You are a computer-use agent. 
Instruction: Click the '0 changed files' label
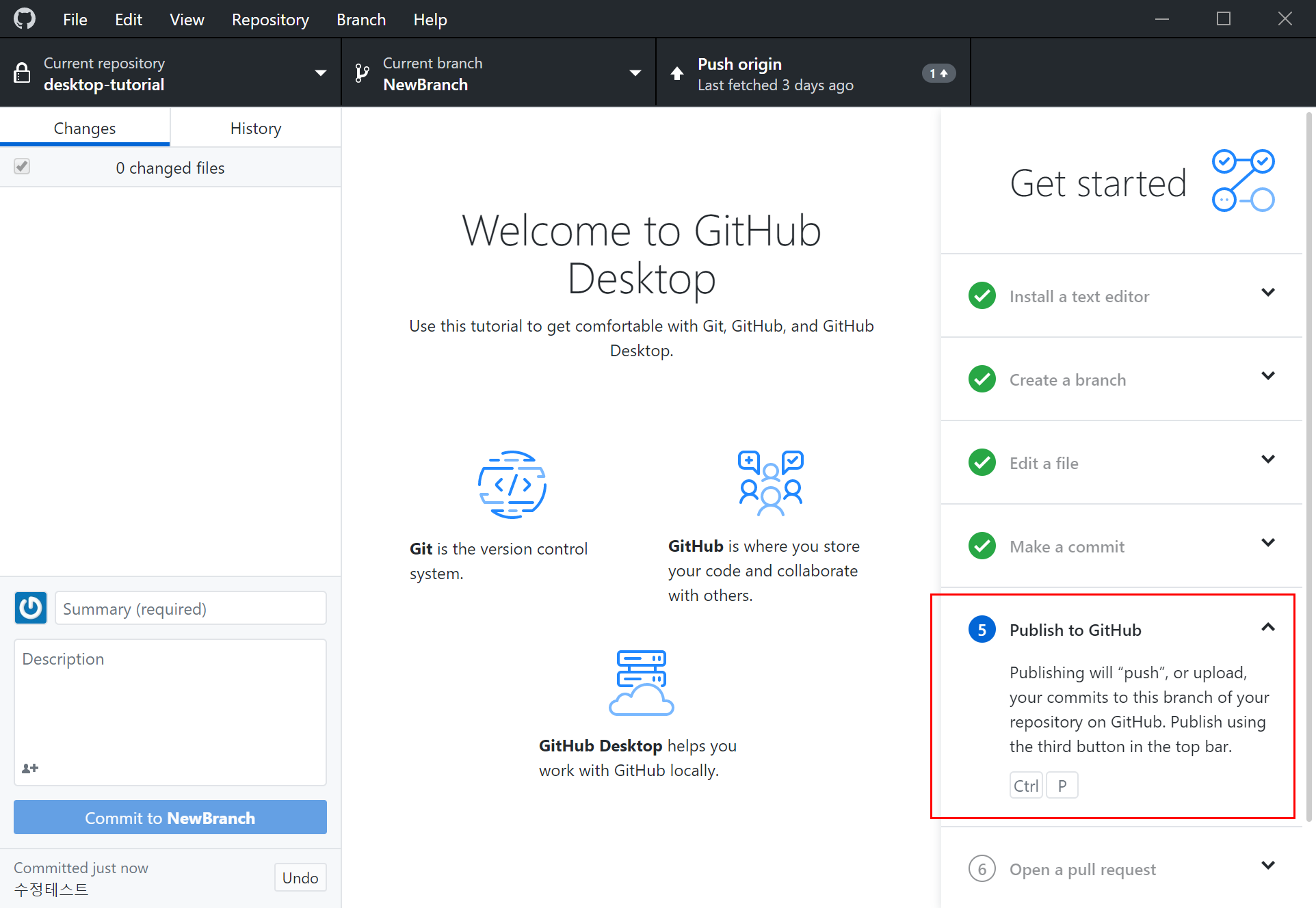click(x=170, y=168)
